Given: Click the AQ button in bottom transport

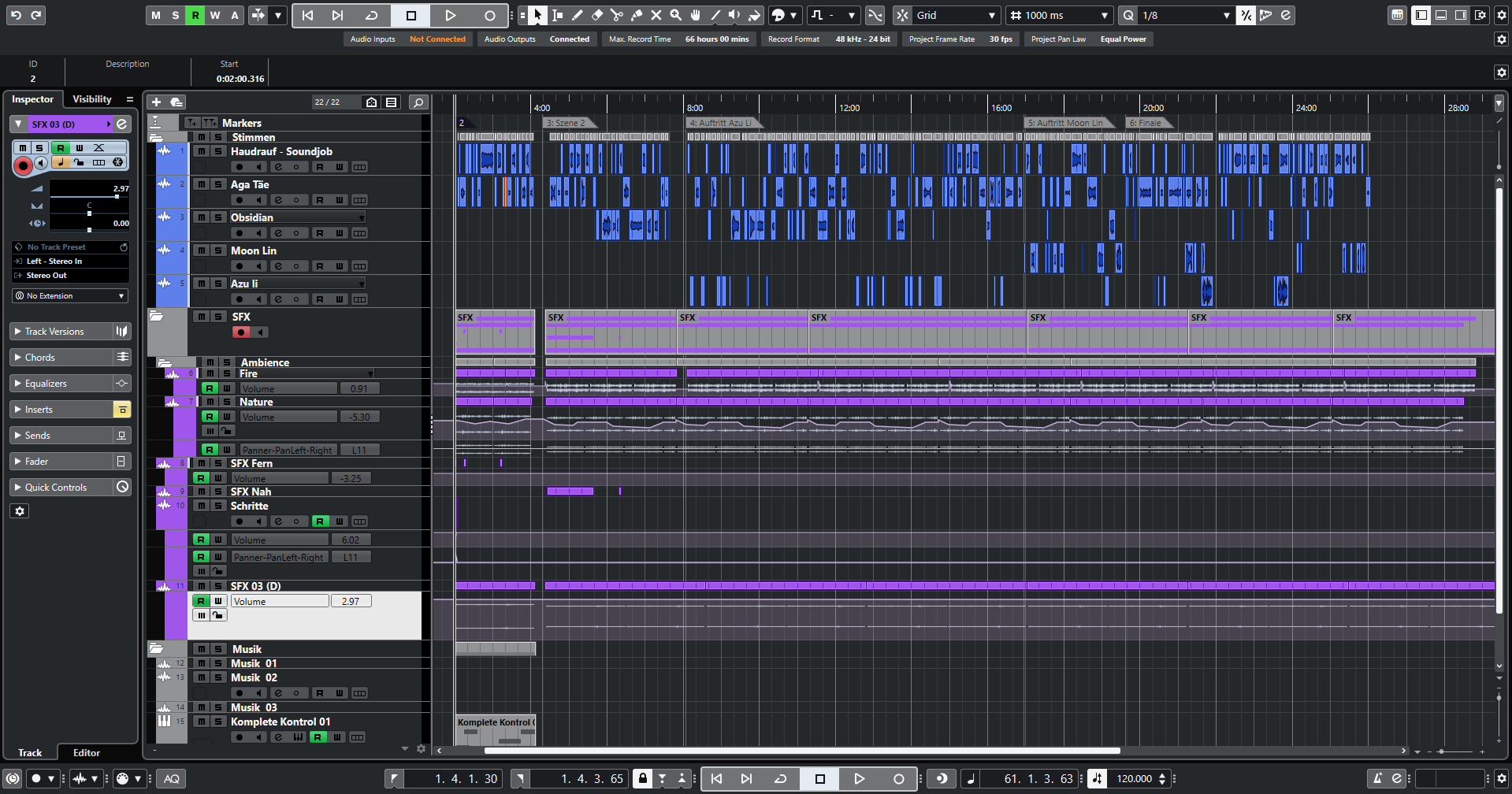Looking at the screenshot, I should [172, 778].
